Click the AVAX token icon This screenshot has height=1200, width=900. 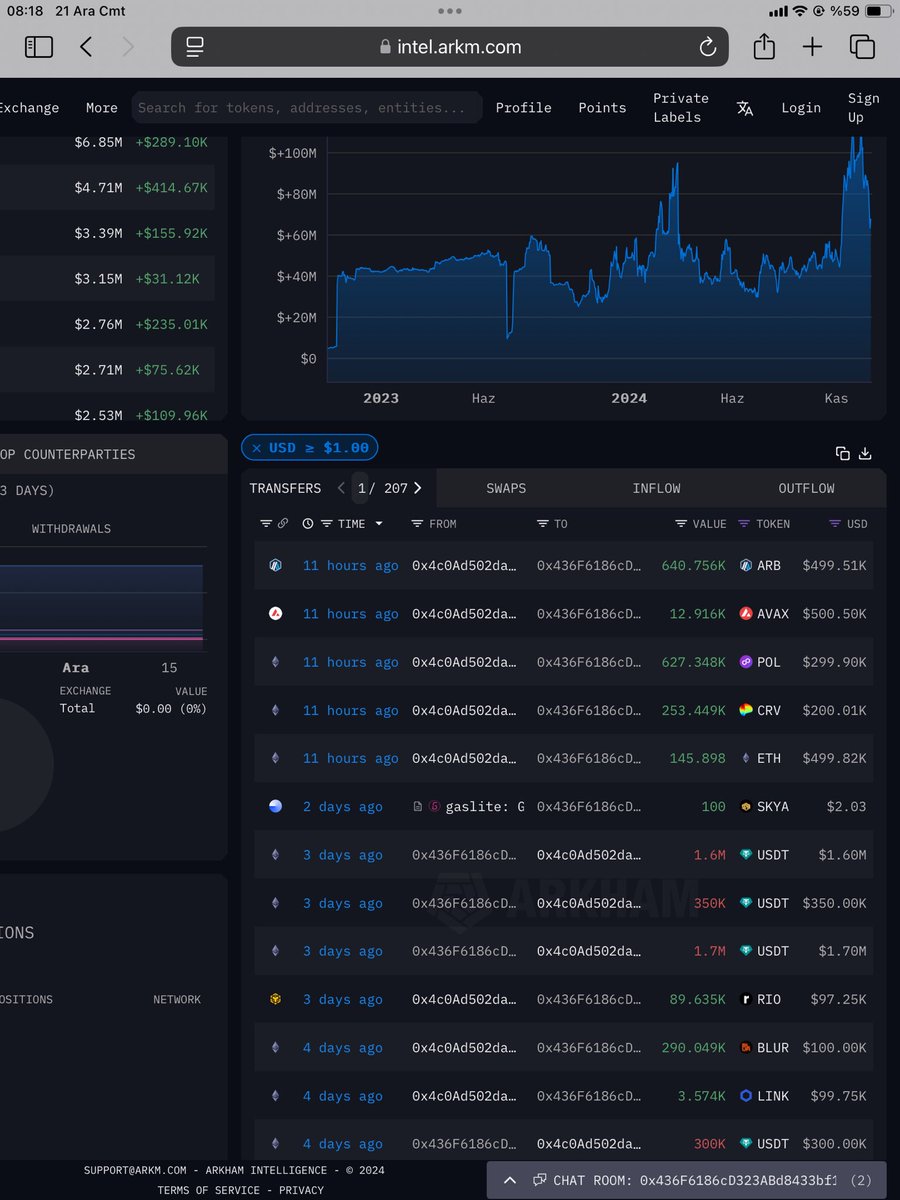click(745, 613)
